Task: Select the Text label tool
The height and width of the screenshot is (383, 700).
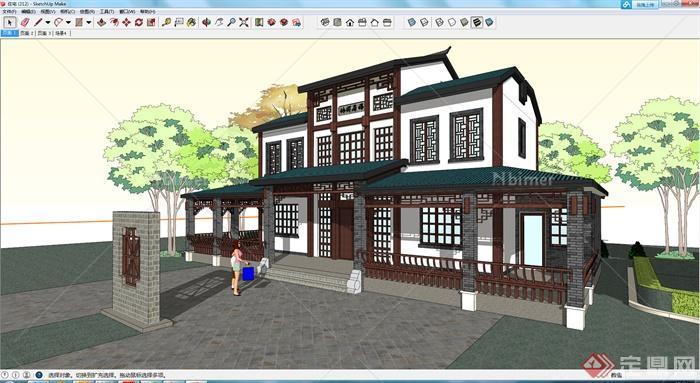Action: click(179, 22)
